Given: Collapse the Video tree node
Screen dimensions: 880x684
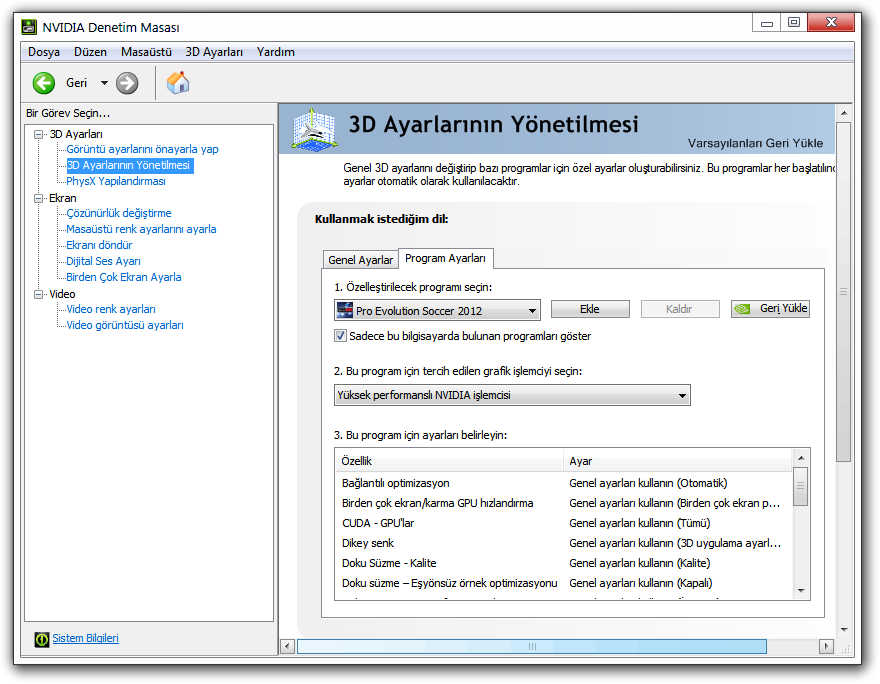Looking at the screenshot, I should 39,294.
